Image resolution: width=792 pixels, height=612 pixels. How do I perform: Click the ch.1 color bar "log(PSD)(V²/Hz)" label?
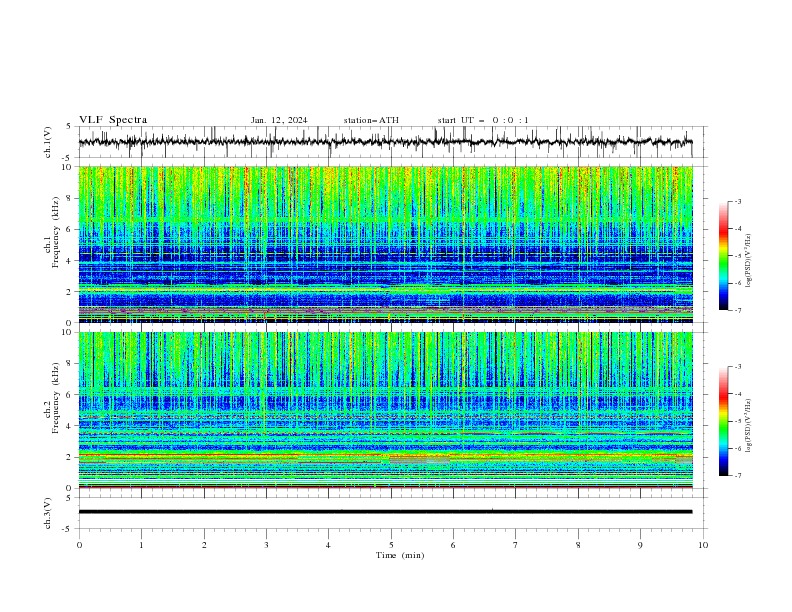click(x=749, y=261)
